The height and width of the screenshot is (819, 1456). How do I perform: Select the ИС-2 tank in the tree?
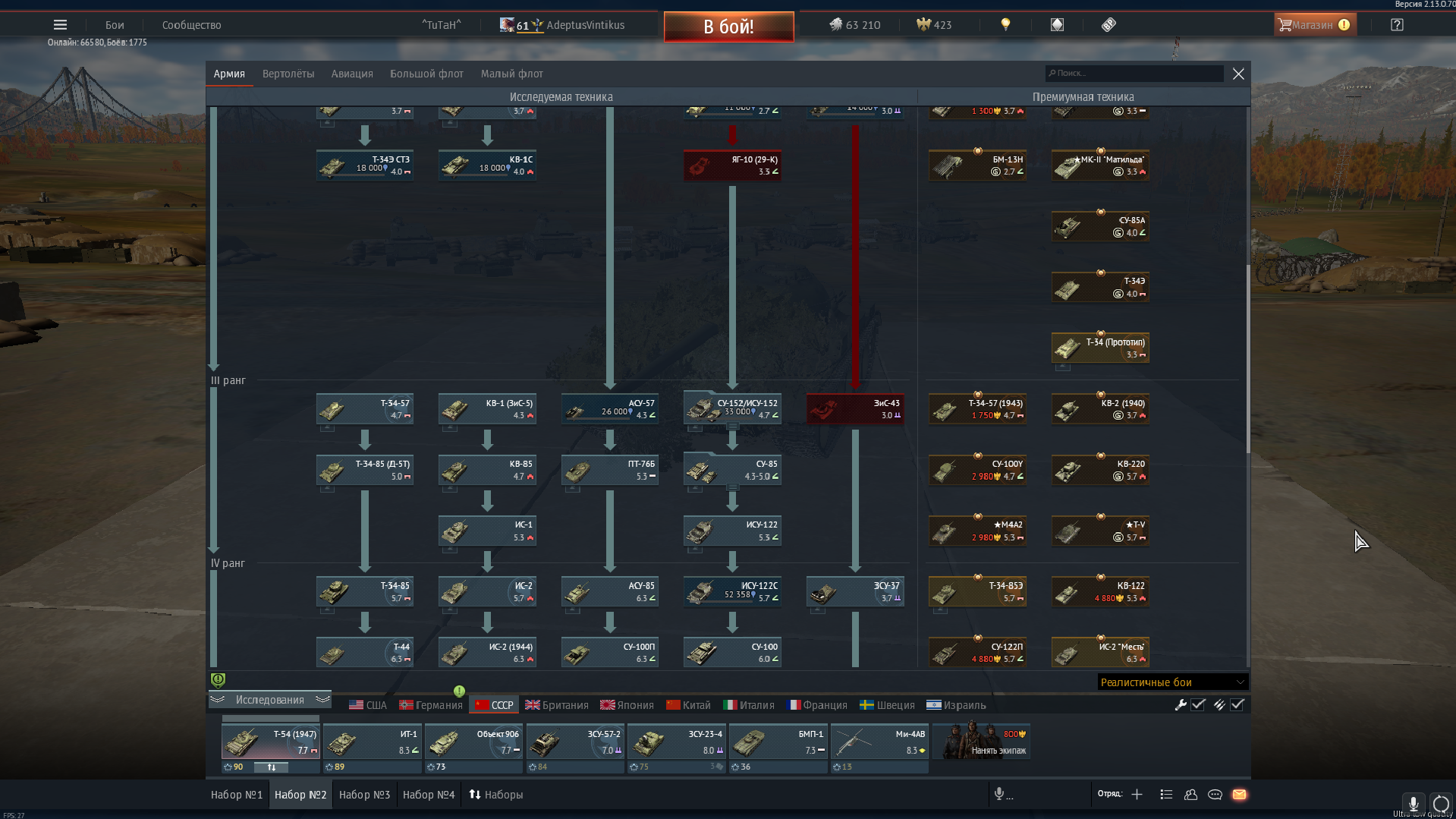487,591
